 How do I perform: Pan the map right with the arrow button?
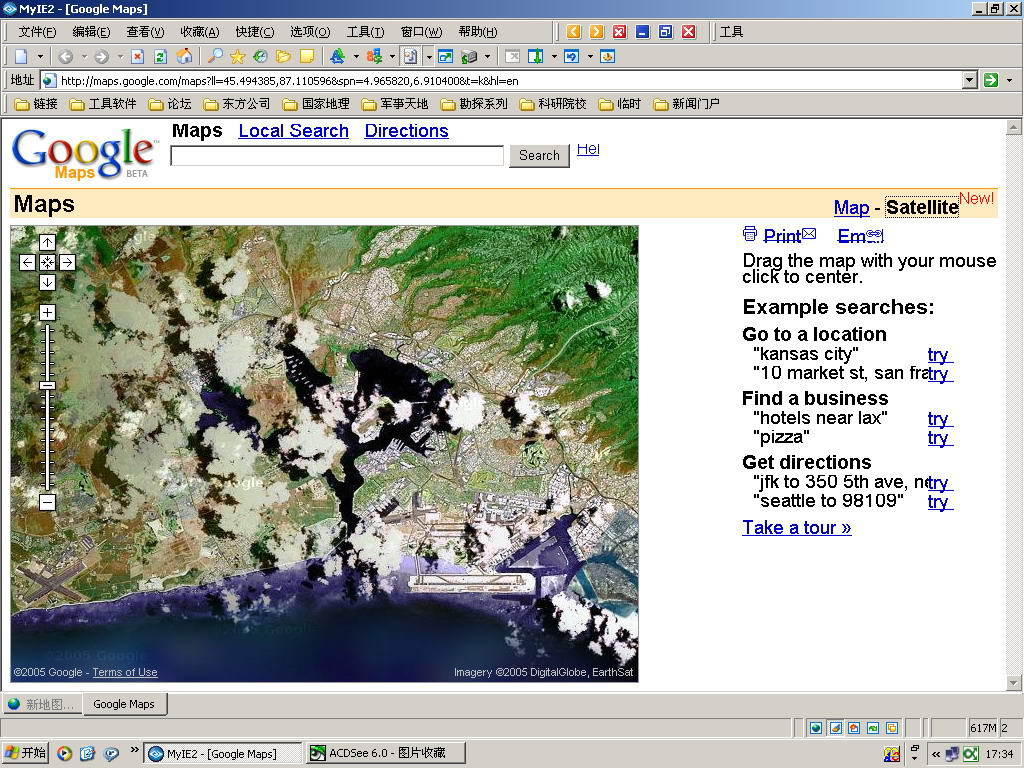(x=67, y=262)
